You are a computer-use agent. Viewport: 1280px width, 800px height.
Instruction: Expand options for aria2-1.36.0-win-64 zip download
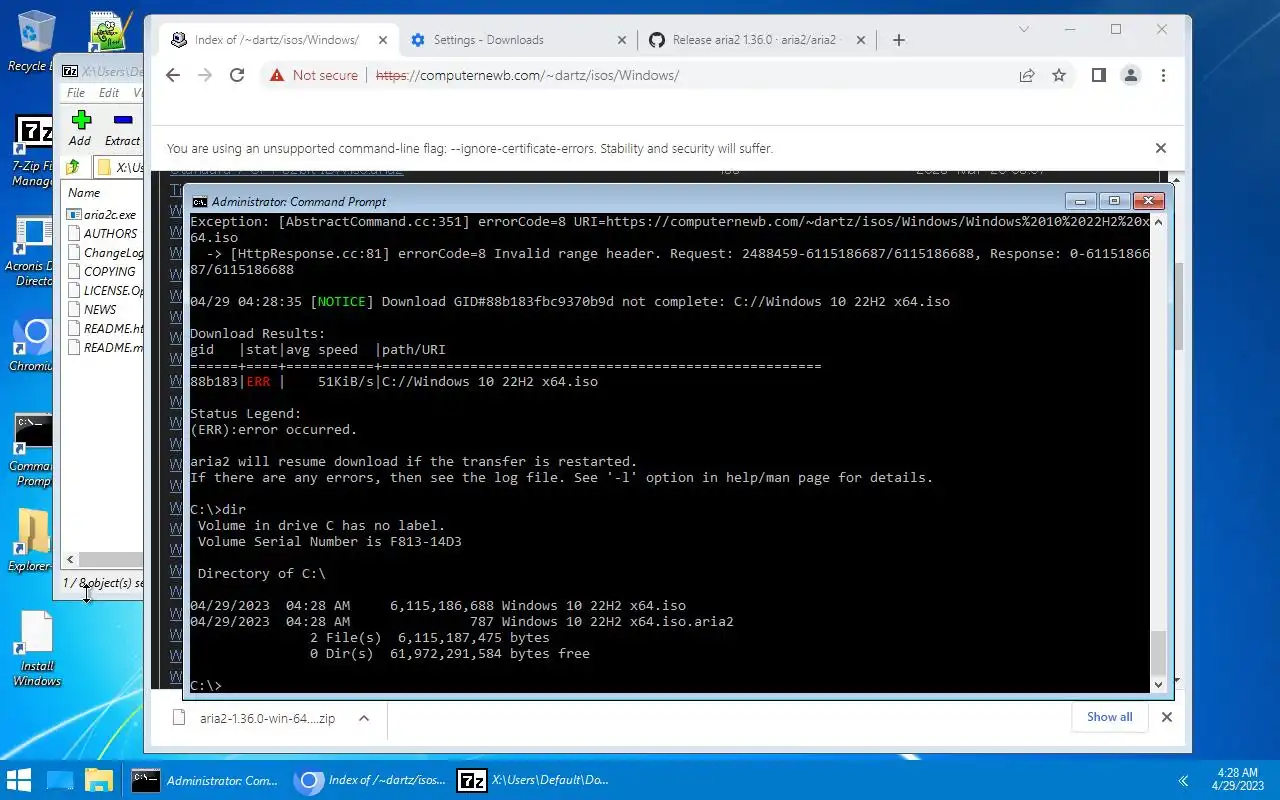click(364, 718)
